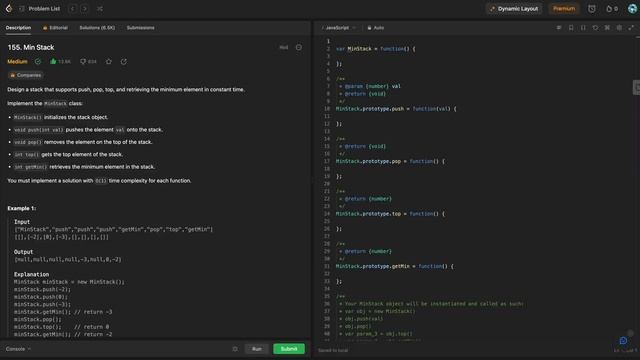This screenshot has width=640, height=360.
Task: Open the keyboard shortcuts command icon
Action: [607, 28]
